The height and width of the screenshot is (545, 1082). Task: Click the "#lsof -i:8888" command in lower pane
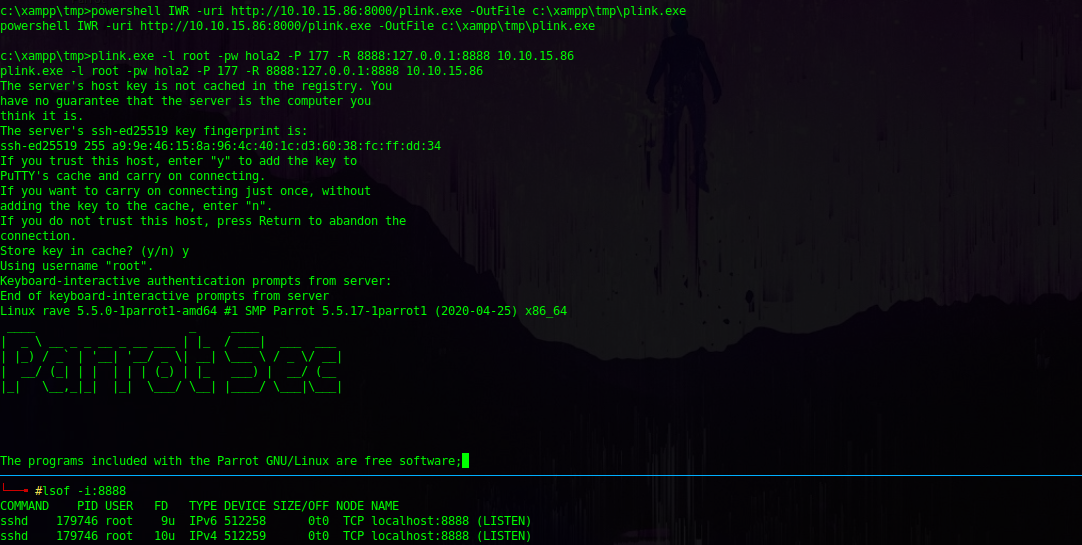click(x=81, y=491)
